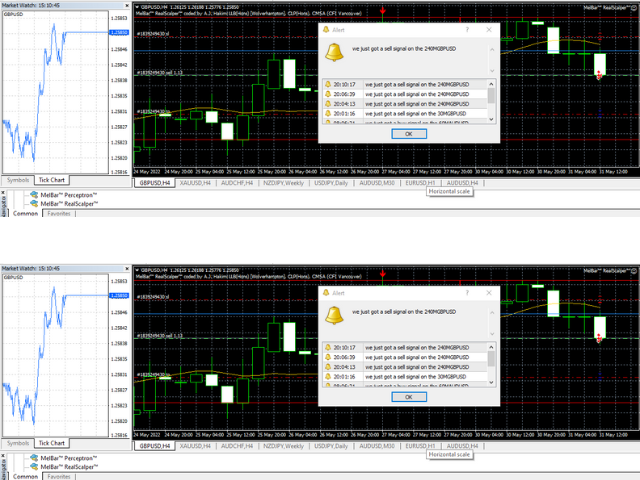Click the large bell icon in upper Alert
Image resolution: width=640 pixels, height=480 pixels.
(x=334, y=52)
